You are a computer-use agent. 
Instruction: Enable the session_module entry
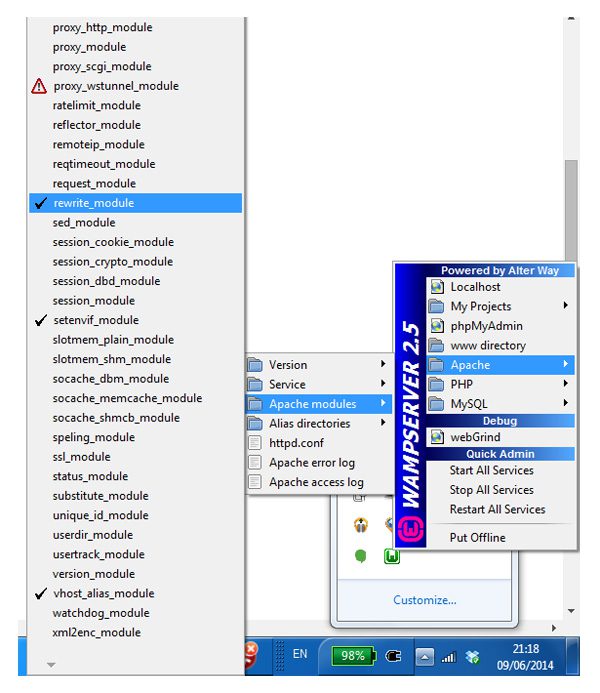tap(136, 301)
